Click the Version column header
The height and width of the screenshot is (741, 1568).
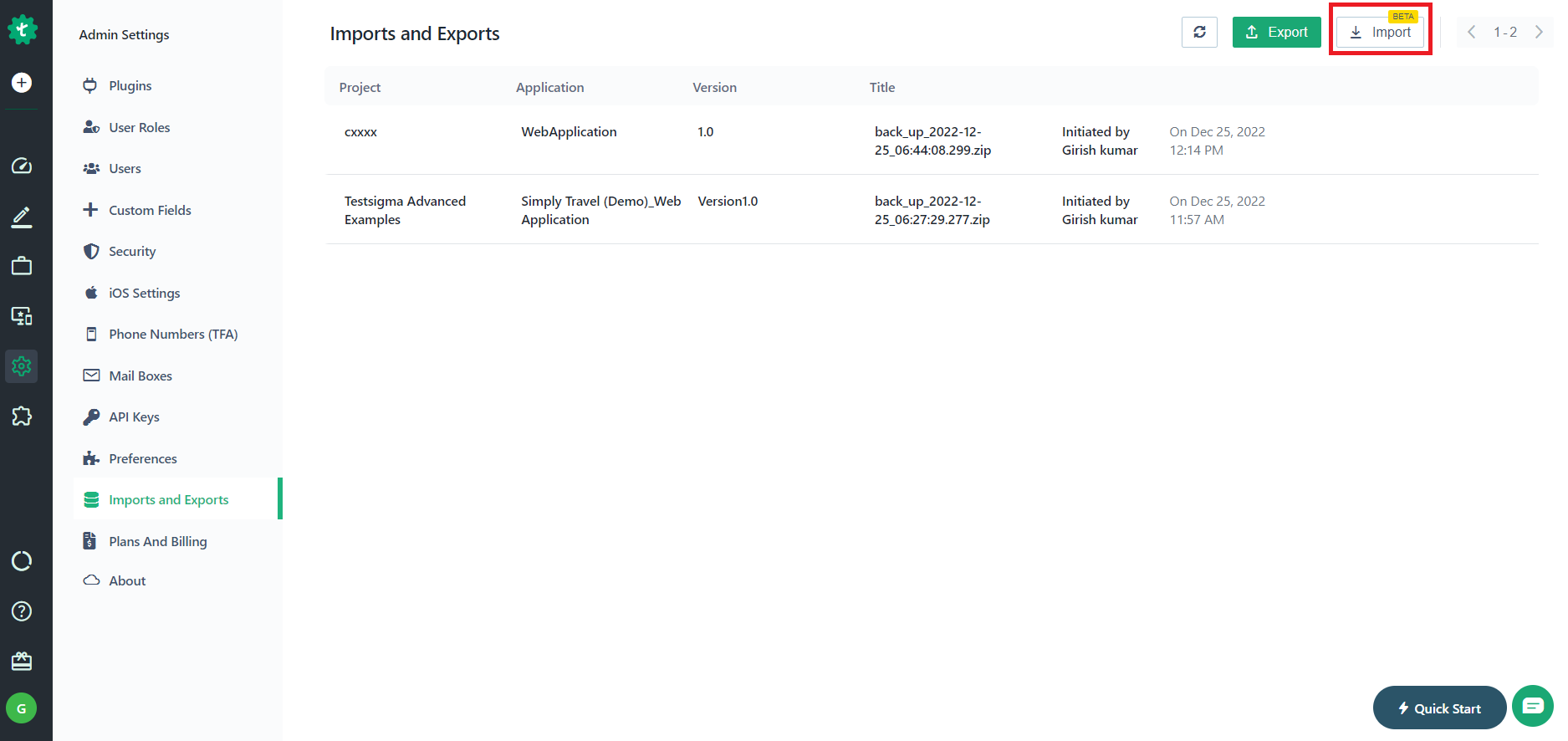715,87
